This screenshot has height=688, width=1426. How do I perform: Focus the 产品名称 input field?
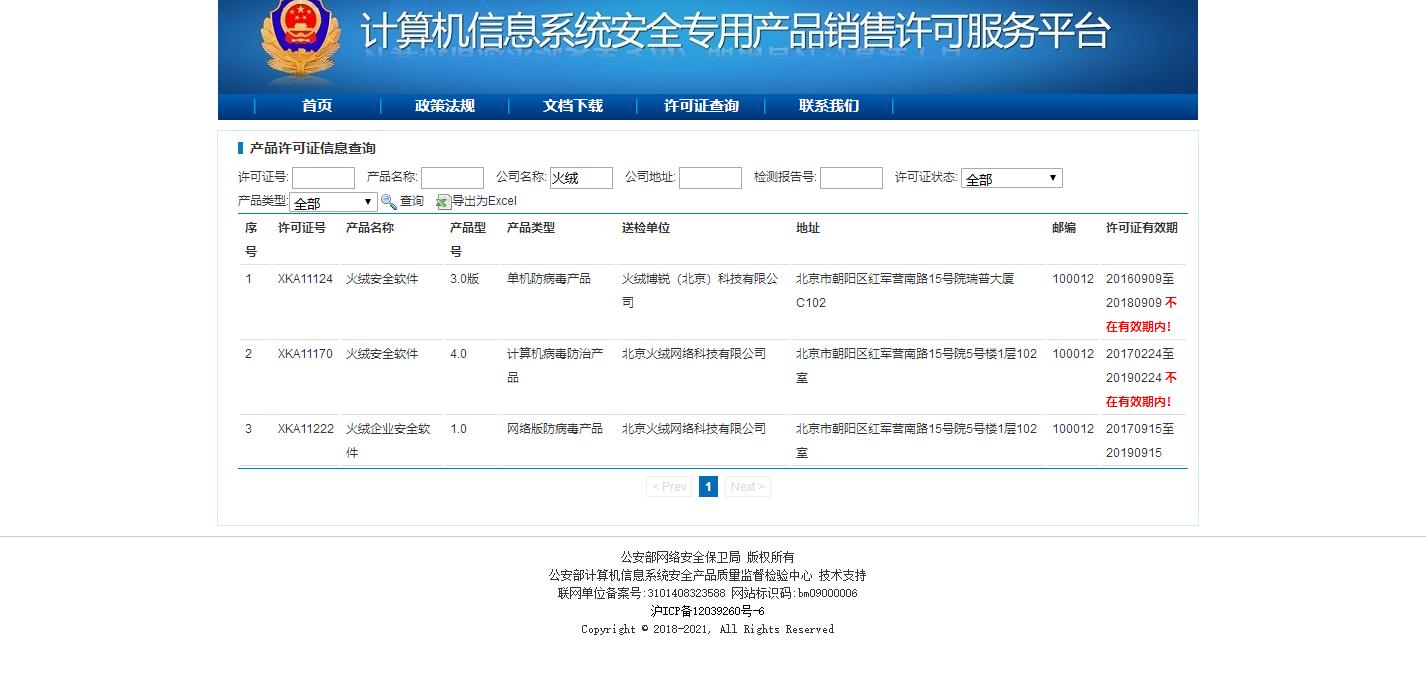[x=452, y=178]
